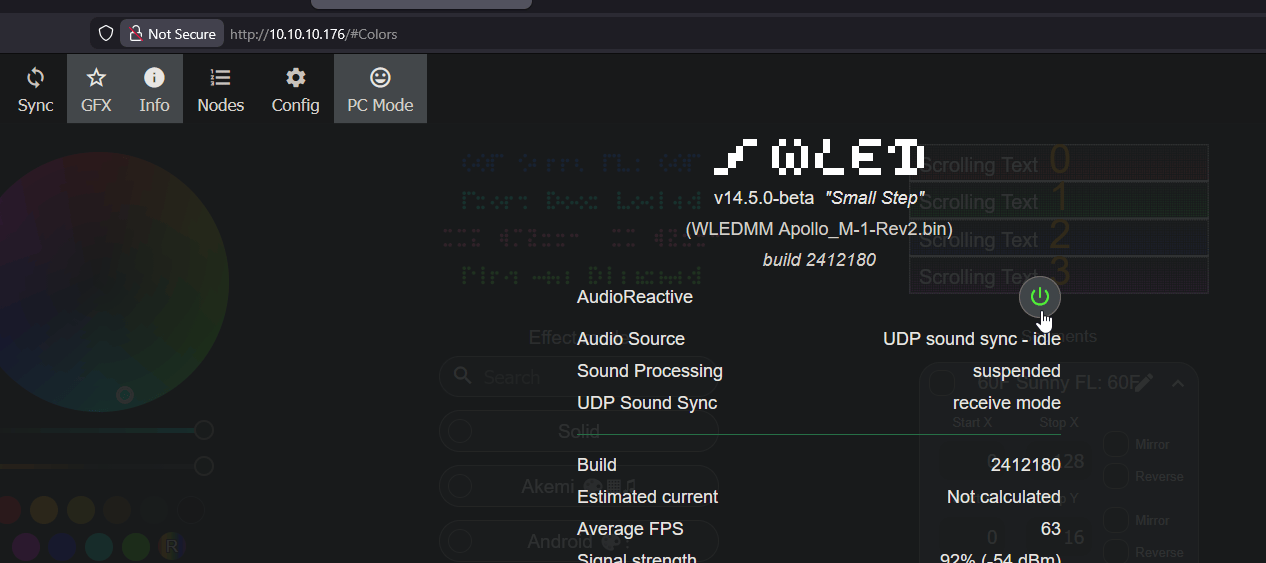This screenshot has height=563, width=1266.
Task: Close the Info panel via Info button
Action: (154, 89)
